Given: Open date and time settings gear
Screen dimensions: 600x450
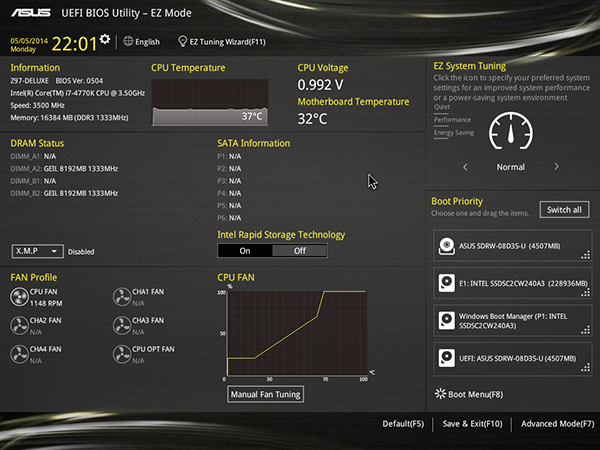Looking at the screenshot, I should tap(105, 39).
